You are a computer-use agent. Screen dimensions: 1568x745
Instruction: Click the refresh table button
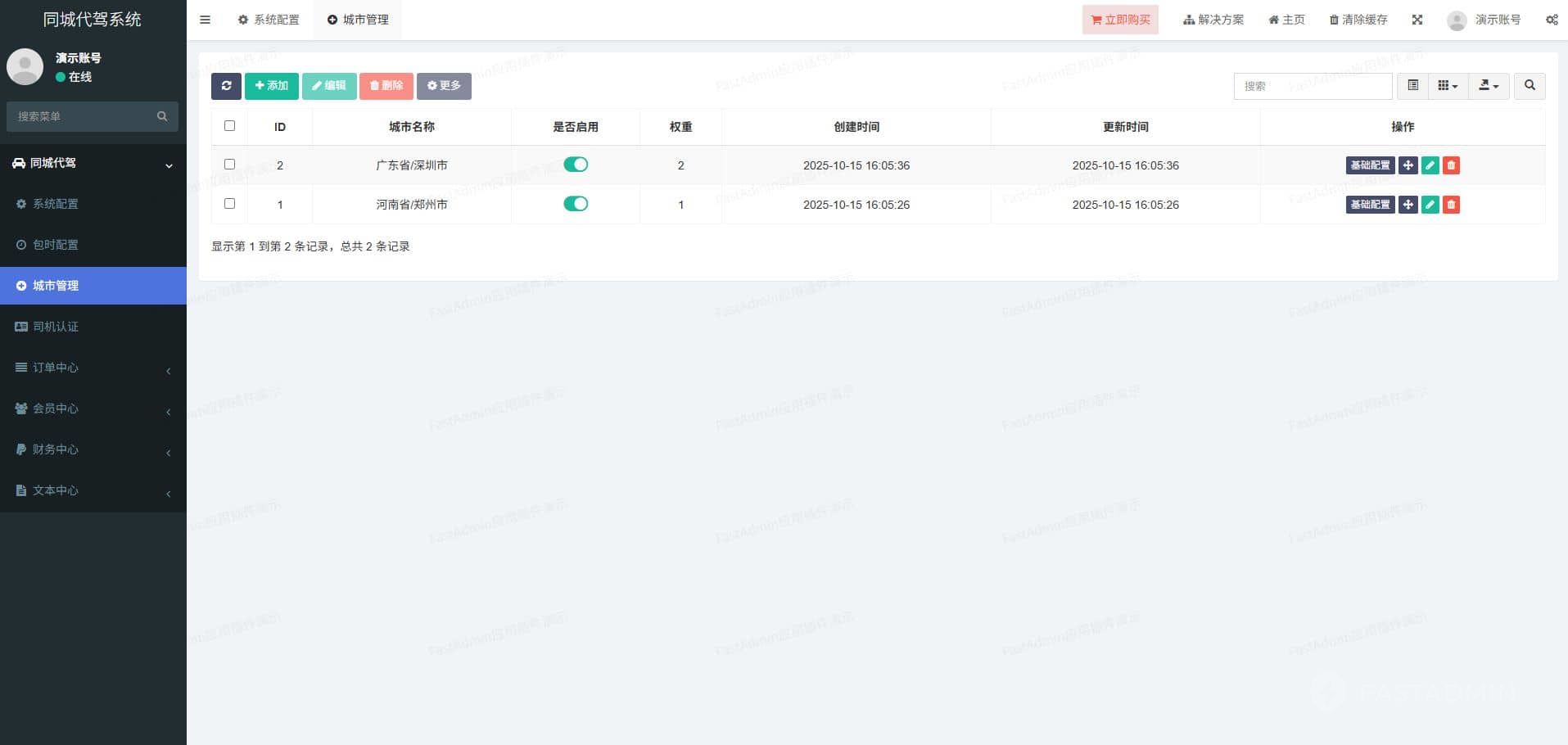226,86
